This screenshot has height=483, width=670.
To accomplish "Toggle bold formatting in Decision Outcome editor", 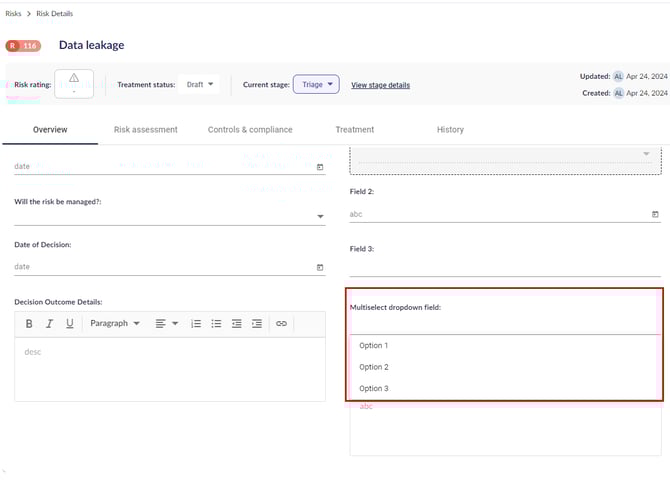I will (x=29, y=324).
